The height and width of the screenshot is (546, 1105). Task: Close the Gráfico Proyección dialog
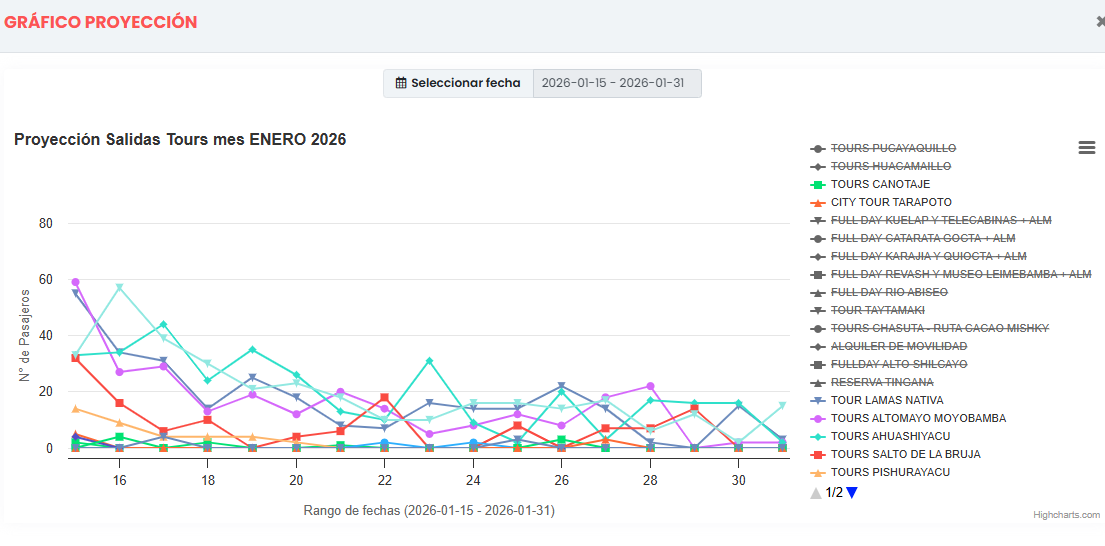point(1100,22)
